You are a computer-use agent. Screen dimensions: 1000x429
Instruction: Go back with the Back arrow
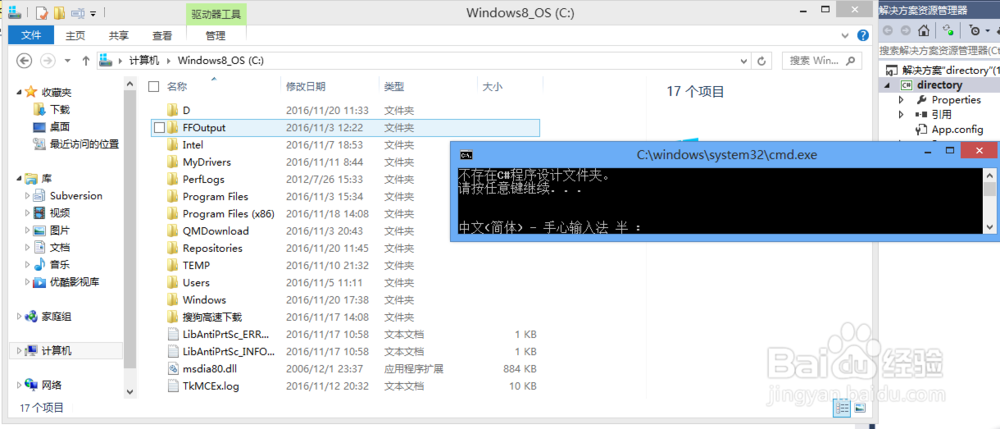(24, 61)
